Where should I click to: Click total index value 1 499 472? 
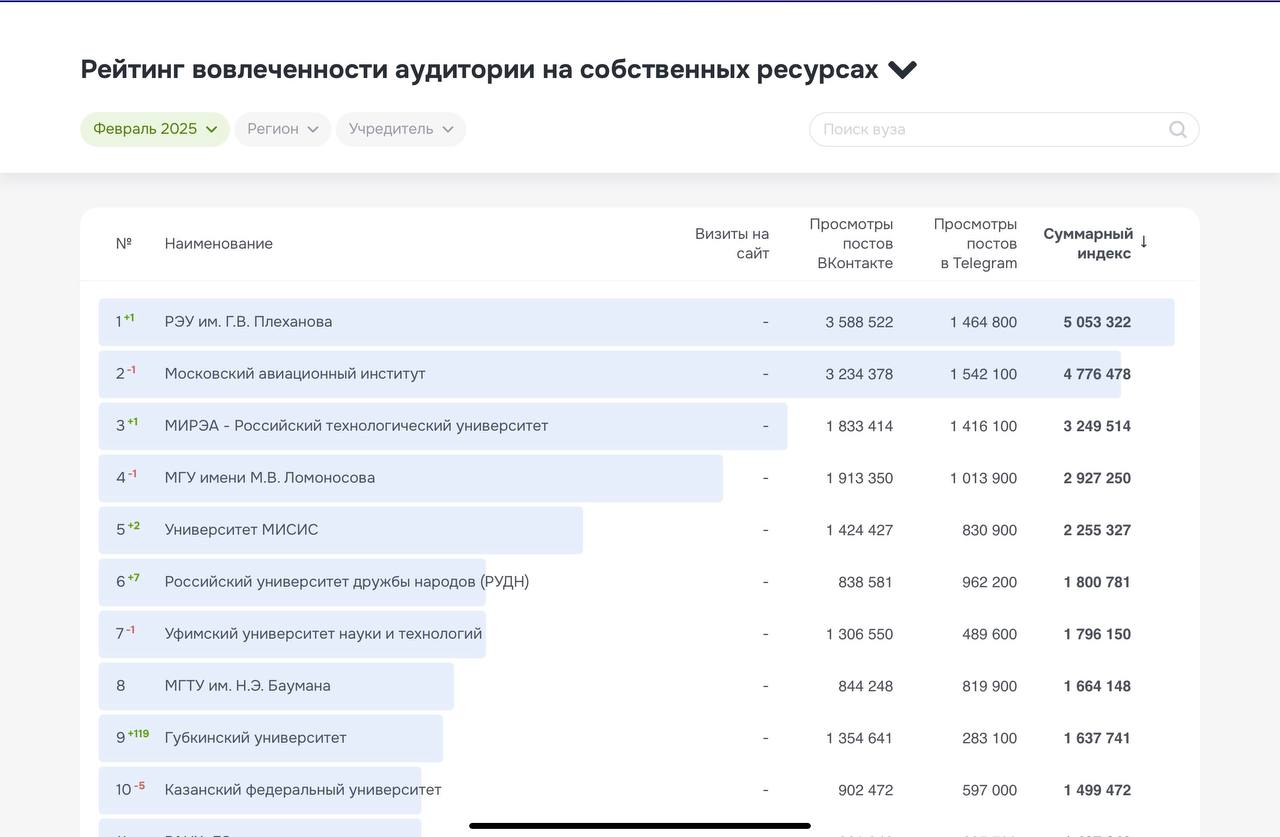point(1097,790)
